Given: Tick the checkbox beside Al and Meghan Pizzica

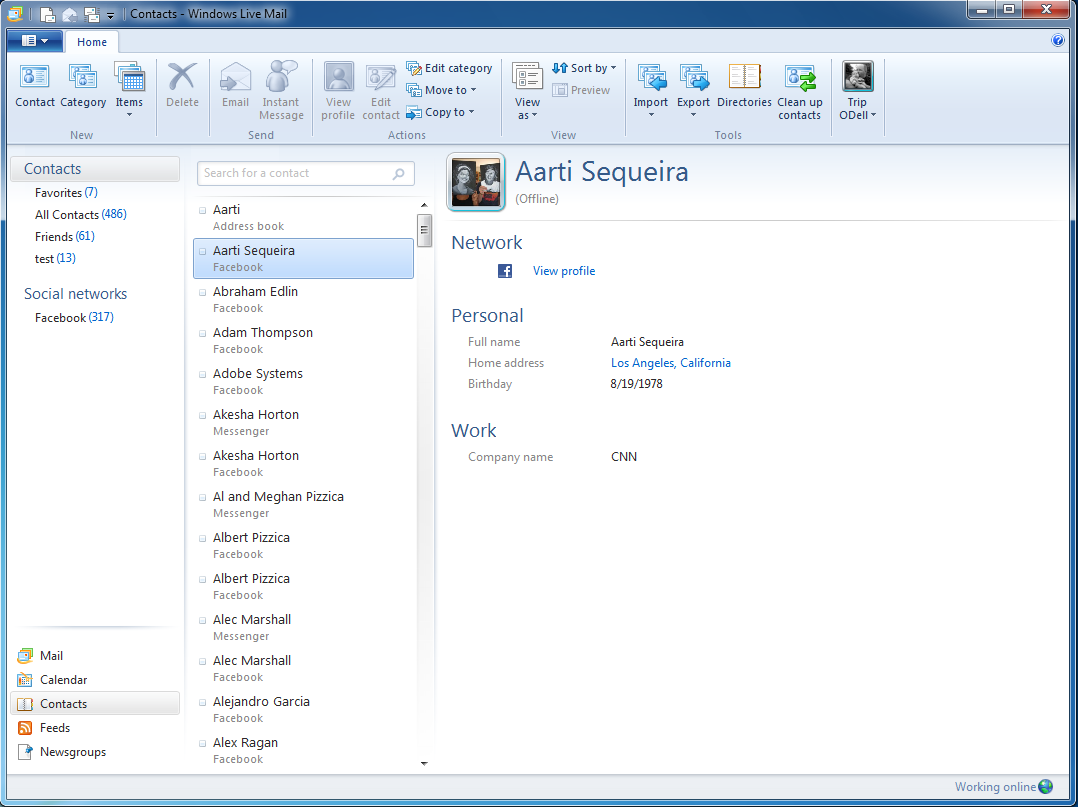Looking at the screenshot, I should pyautogui.click(x=203, y=497).
